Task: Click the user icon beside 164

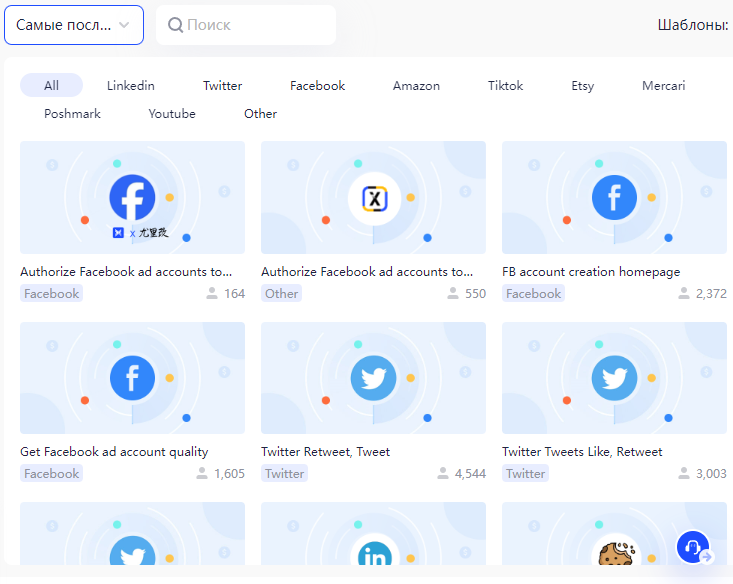Action: (212, 293)
